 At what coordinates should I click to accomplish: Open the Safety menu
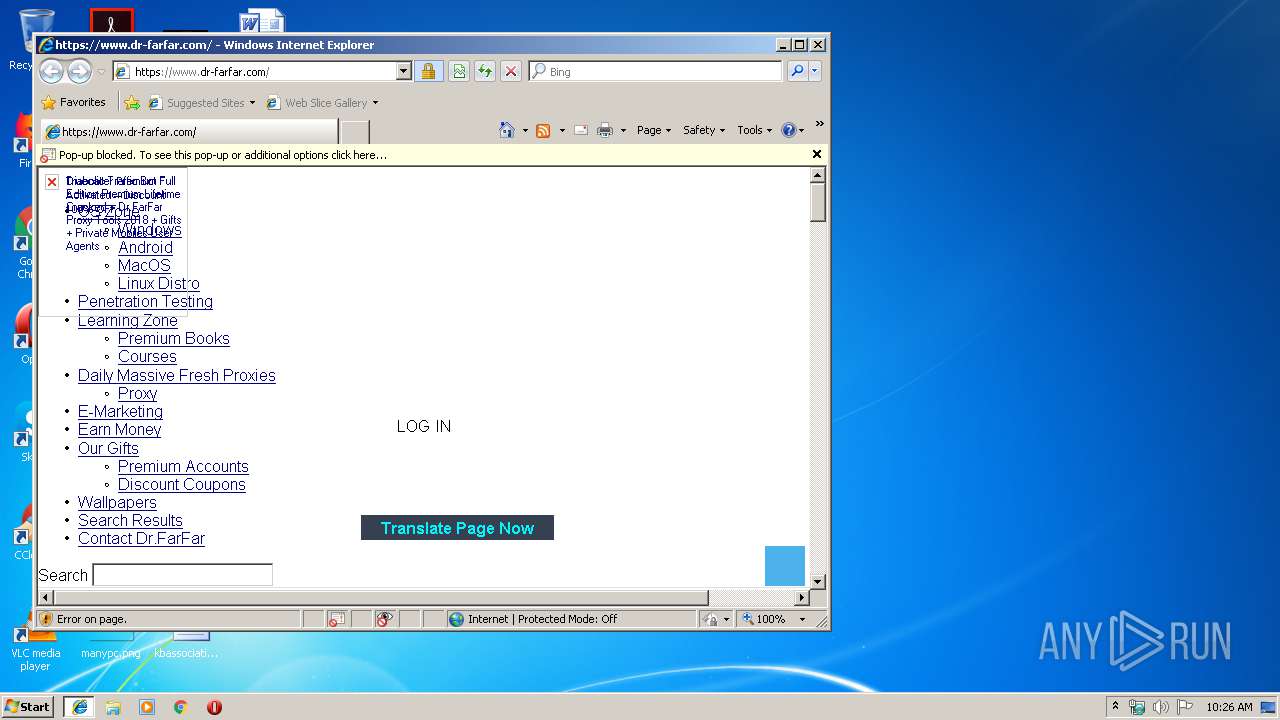(x=704, y=130)
